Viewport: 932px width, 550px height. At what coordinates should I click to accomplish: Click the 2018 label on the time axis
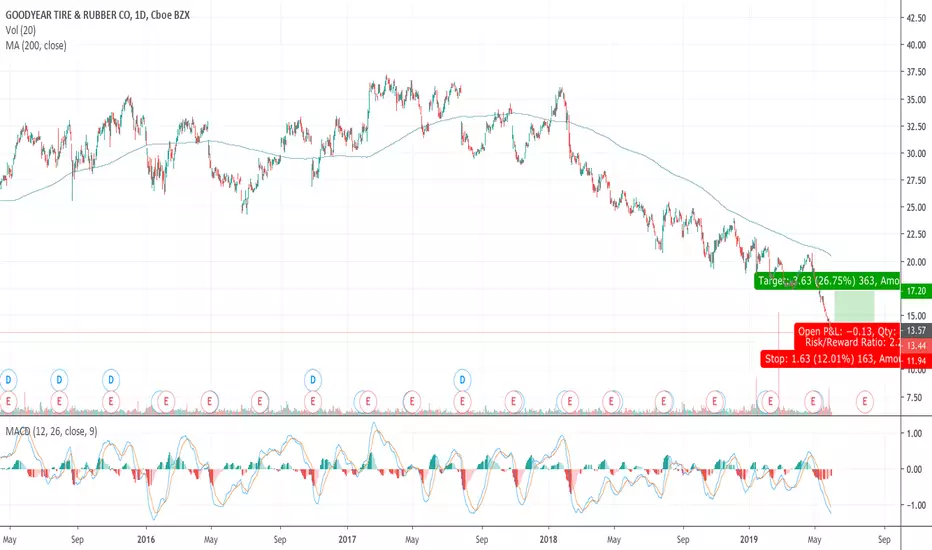[548, 539]
